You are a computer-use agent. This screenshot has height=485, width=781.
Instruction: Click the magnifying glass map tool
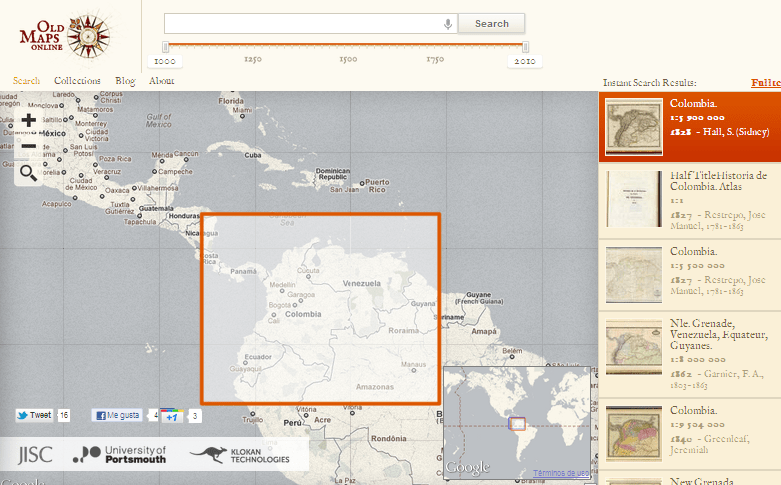coord(28,173)
